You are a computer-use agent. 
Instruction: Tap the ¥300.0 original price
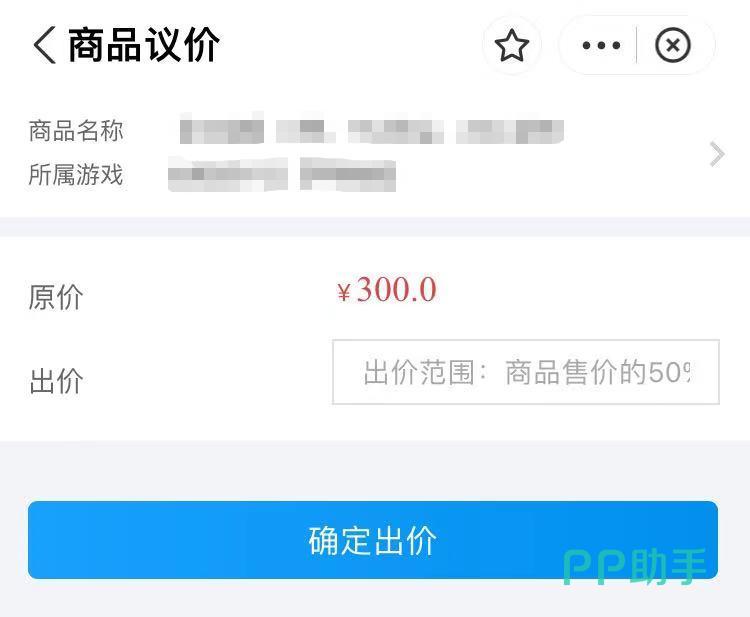pos(386,290)
